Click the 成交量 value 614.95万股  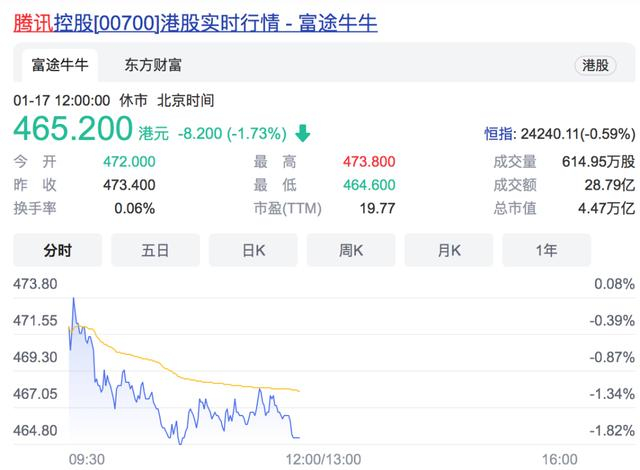point(598,162)
